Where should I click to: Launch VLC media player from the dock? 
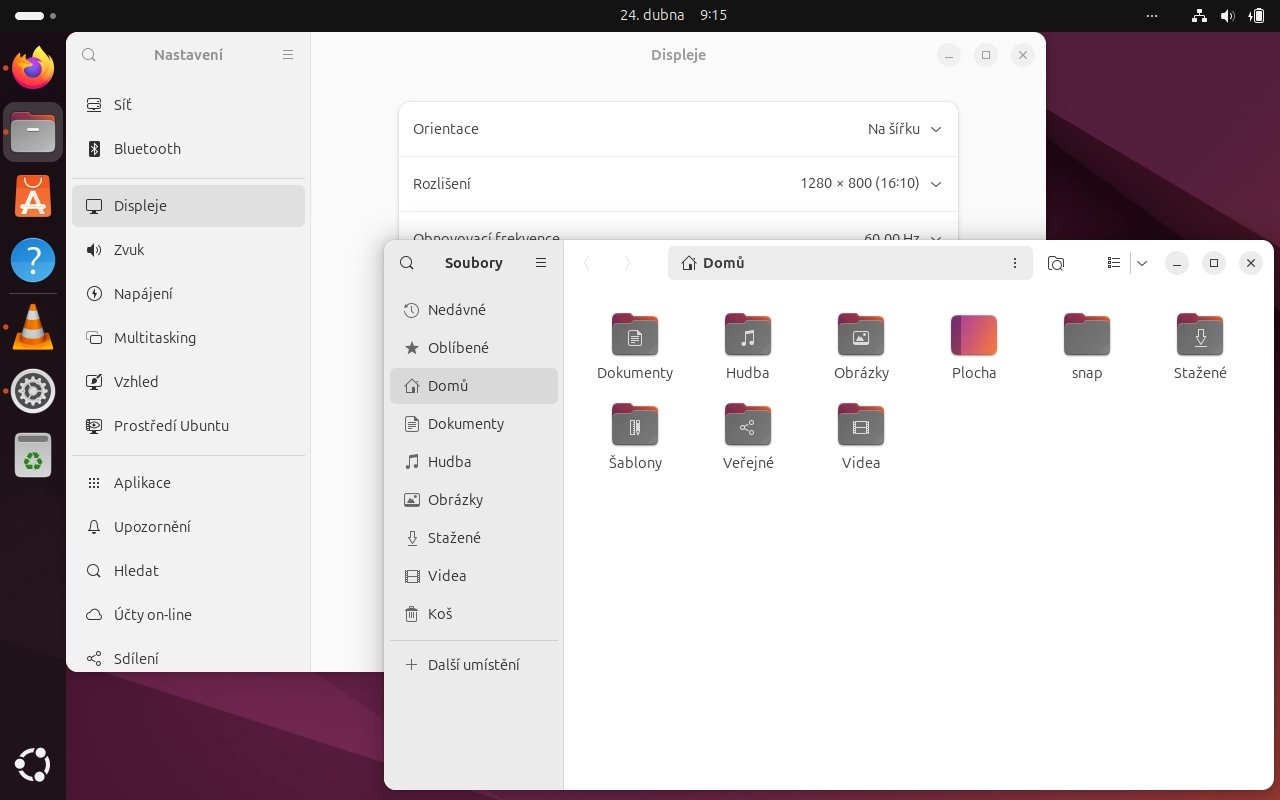[33, 326]
